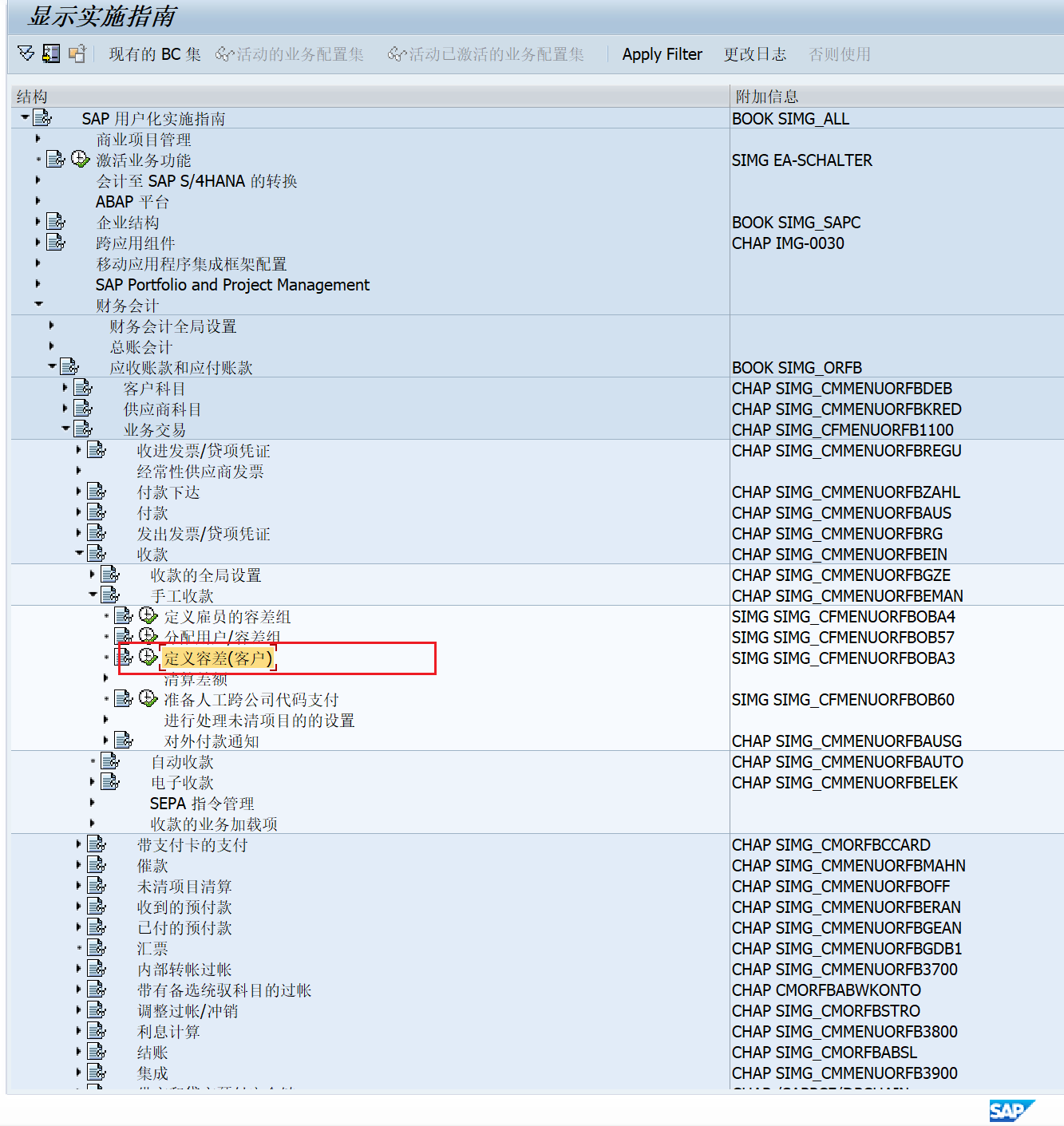Click the 否则使用 toolbar button
This screenshot has height=1126, width=1064.
pyautogui.click(x=840, y=54)
